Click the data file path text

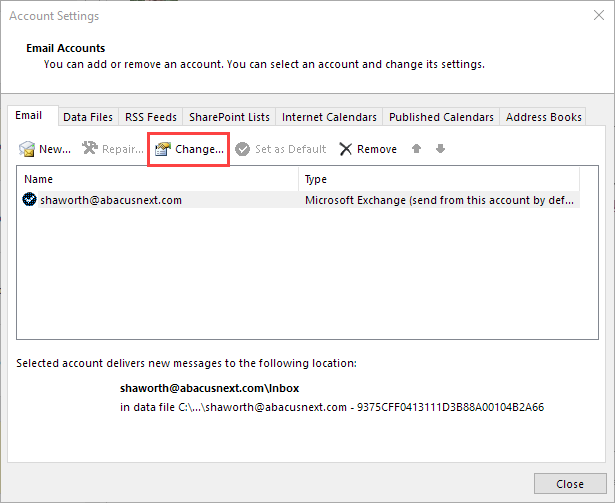click(332, 407)
